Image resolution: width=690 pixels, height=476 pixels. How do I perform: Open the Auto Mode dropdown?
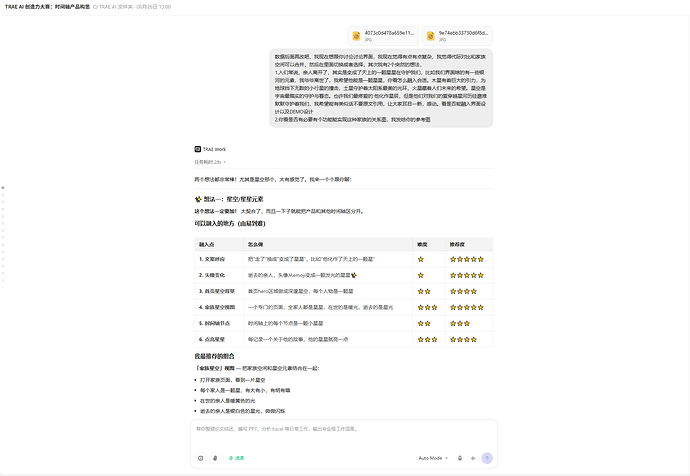click(x=433, y=458)
